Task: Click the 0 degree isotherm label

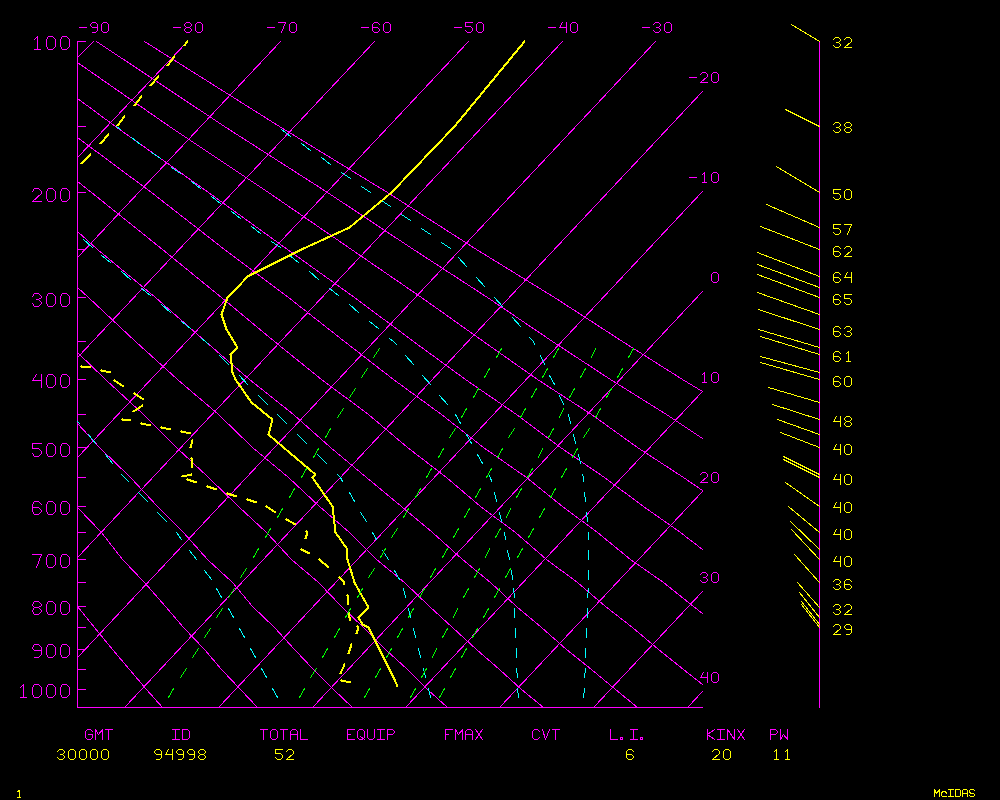Action: pyautogui.click(x=714, y=278)
